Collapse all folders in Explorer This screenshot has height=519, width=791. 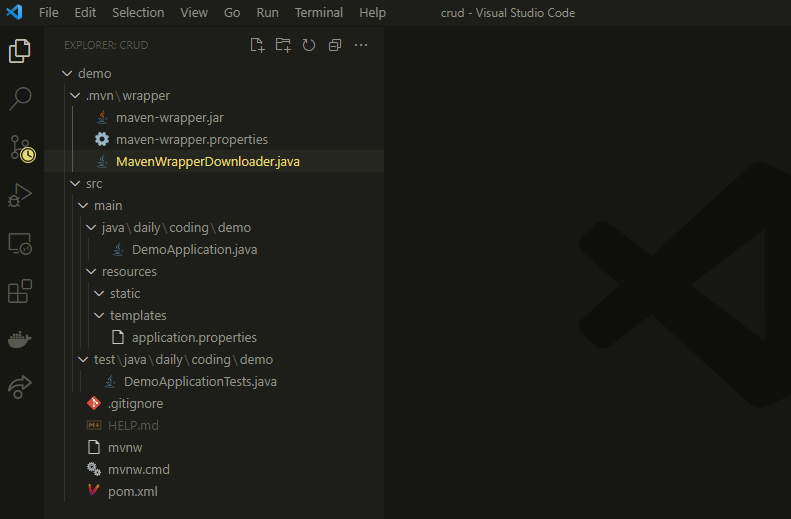(x=335, y=45)
